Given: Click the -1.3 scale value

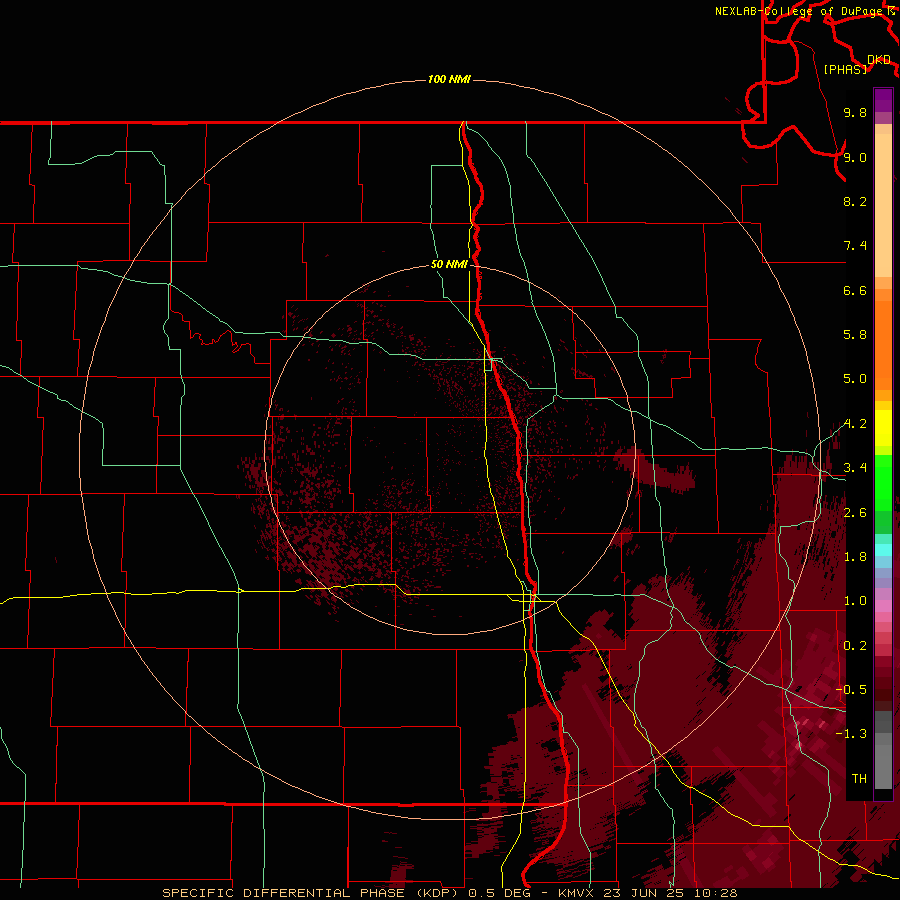Looking at the screenshot, I should point(851,734).
